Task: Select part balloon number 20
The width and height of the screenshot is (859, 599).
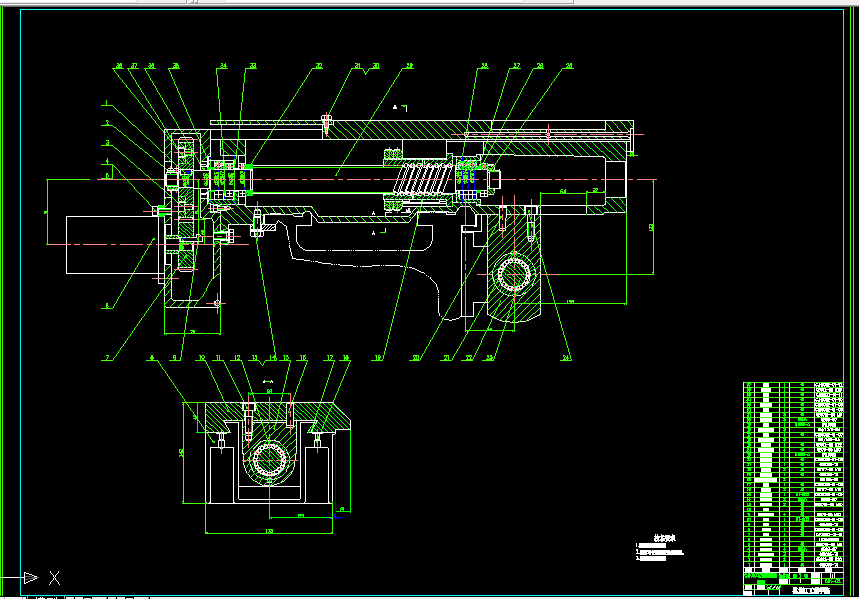Action: (416, 358)
